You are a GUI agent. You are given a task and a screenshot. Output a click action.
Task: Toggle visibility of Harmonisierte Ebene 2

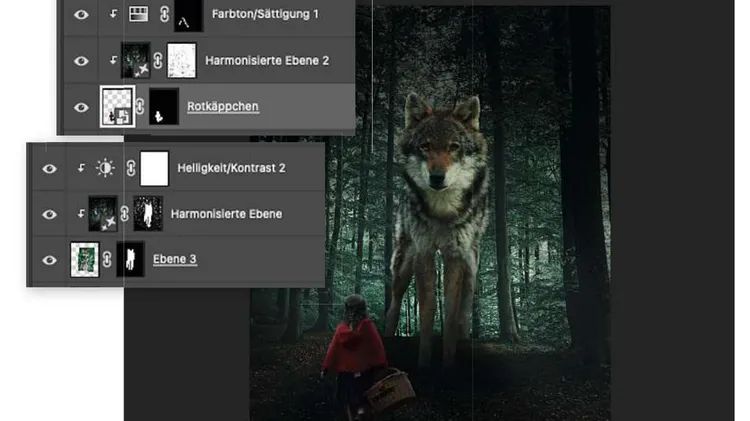tap(82, 60)
